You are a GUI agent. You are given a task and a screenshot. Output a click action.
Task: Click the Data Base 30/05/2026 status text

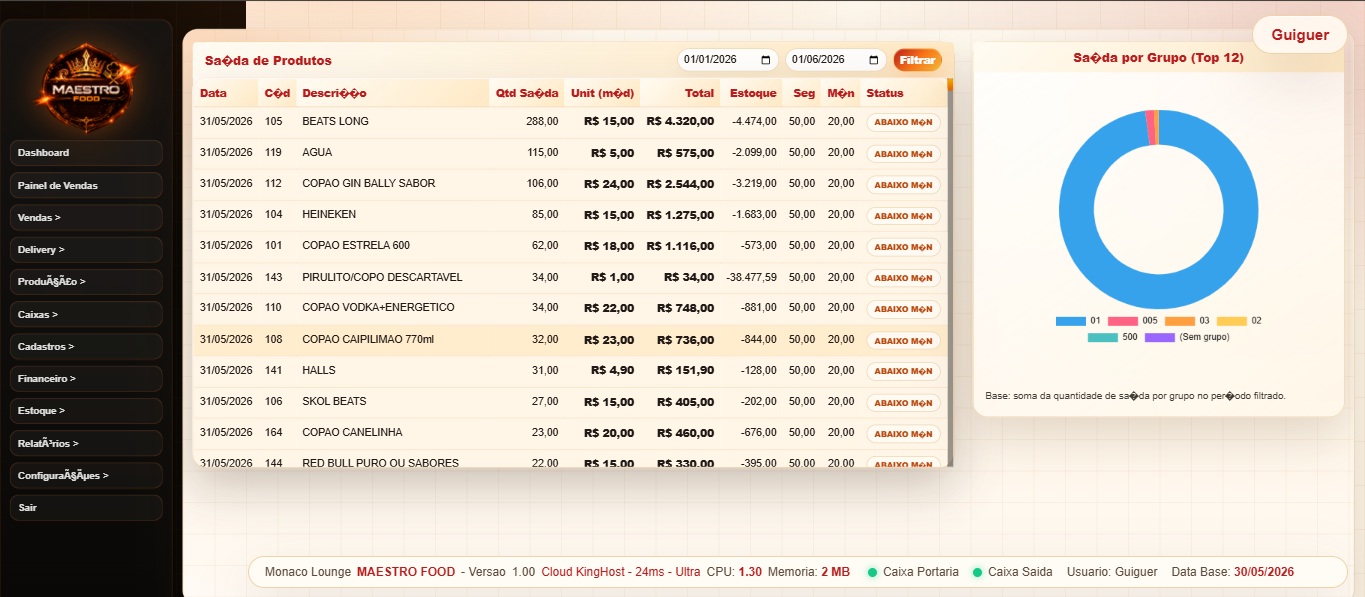tap(1232, 572)
